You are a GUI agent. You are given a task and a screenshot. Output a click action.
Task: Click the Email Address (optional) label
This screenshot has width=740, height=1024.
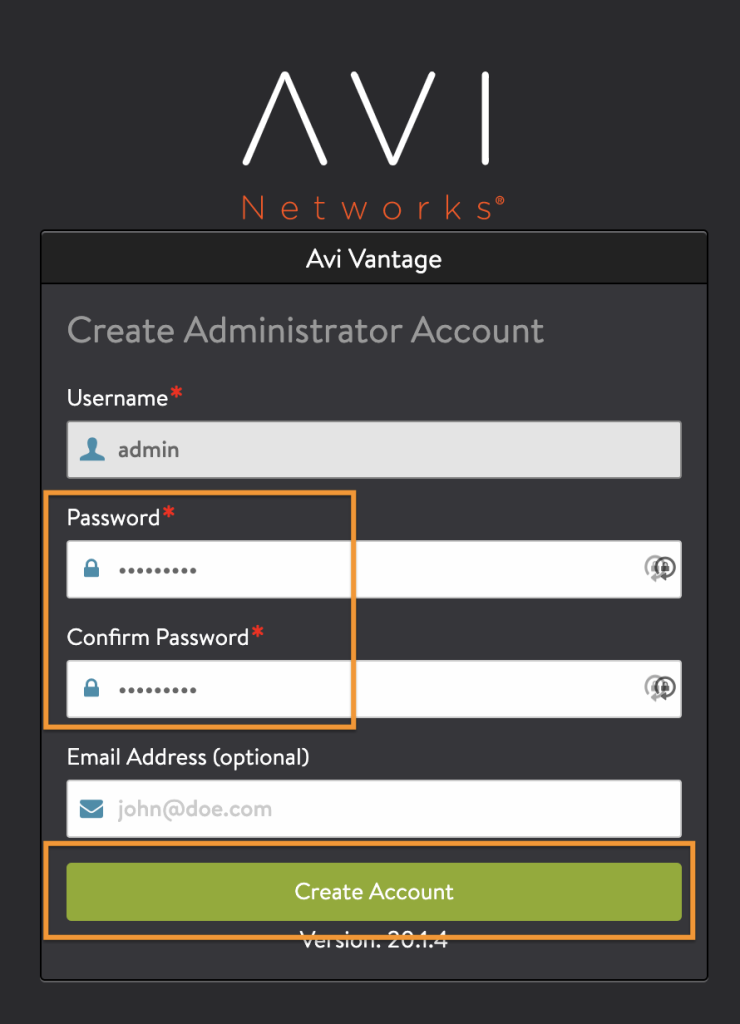188,758
